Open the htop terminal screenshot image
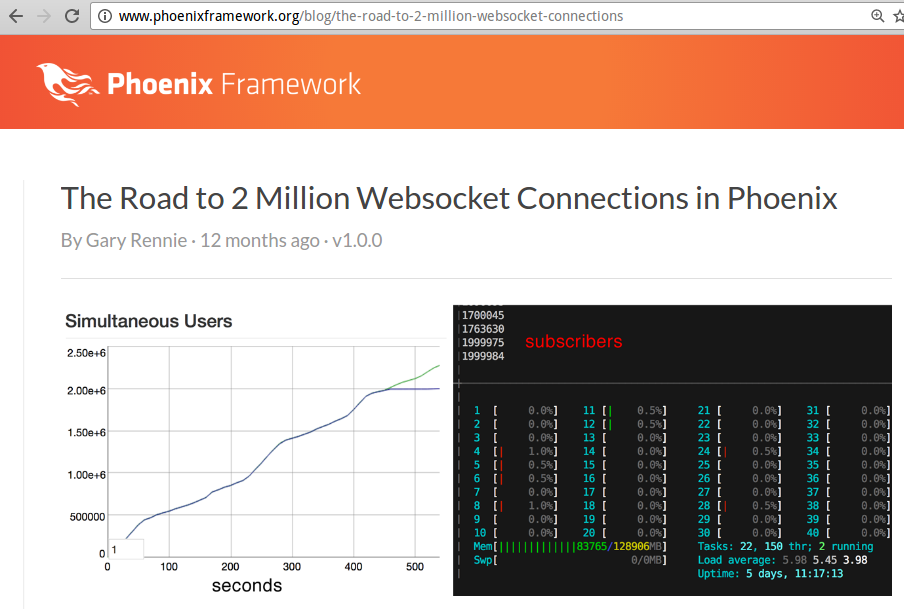Image resolution: width=904 pixels, height=609 pixels. pyautogui.click(x=672, y=450)
